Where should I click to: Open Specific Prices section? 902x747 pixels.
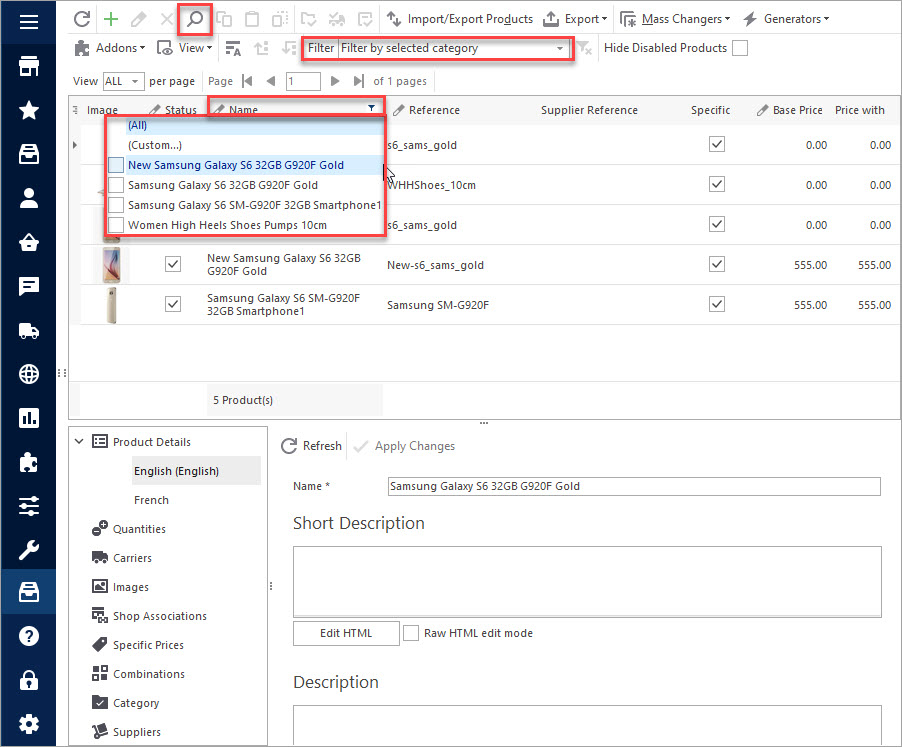pyautogui.click(x=137, y=645)
